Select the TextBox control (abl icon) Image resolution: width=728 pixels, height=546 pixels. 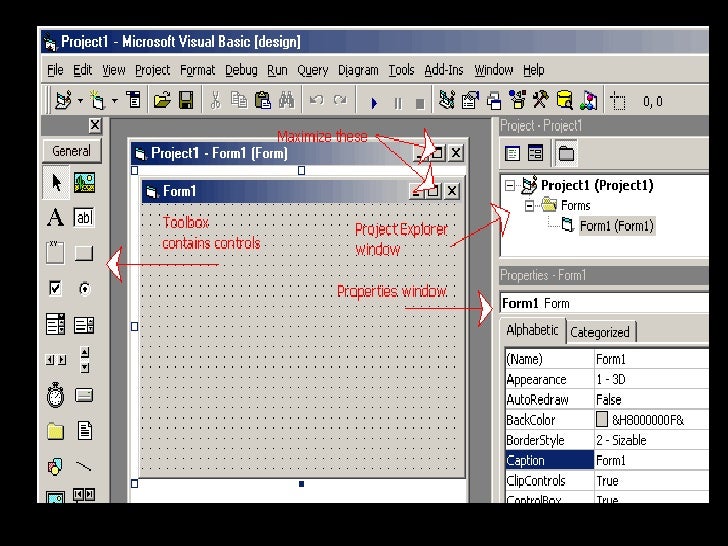(x=84, y=217)
